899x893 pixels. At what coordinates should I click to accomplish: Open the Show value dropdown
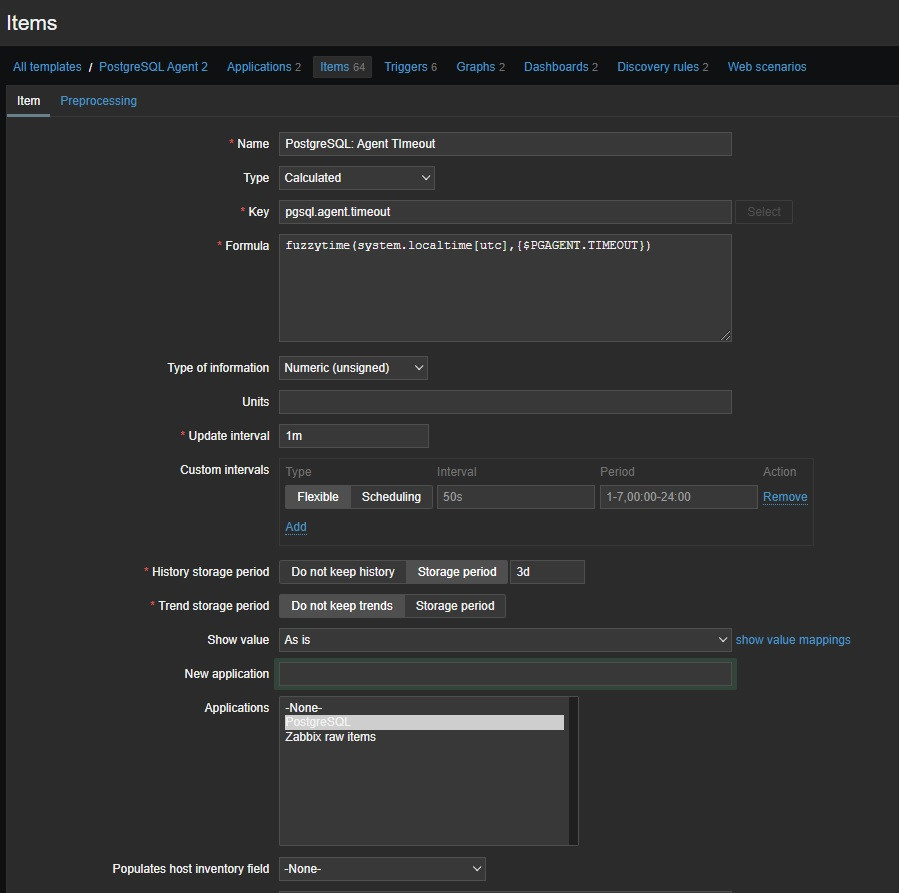click(x=504, y=640)
